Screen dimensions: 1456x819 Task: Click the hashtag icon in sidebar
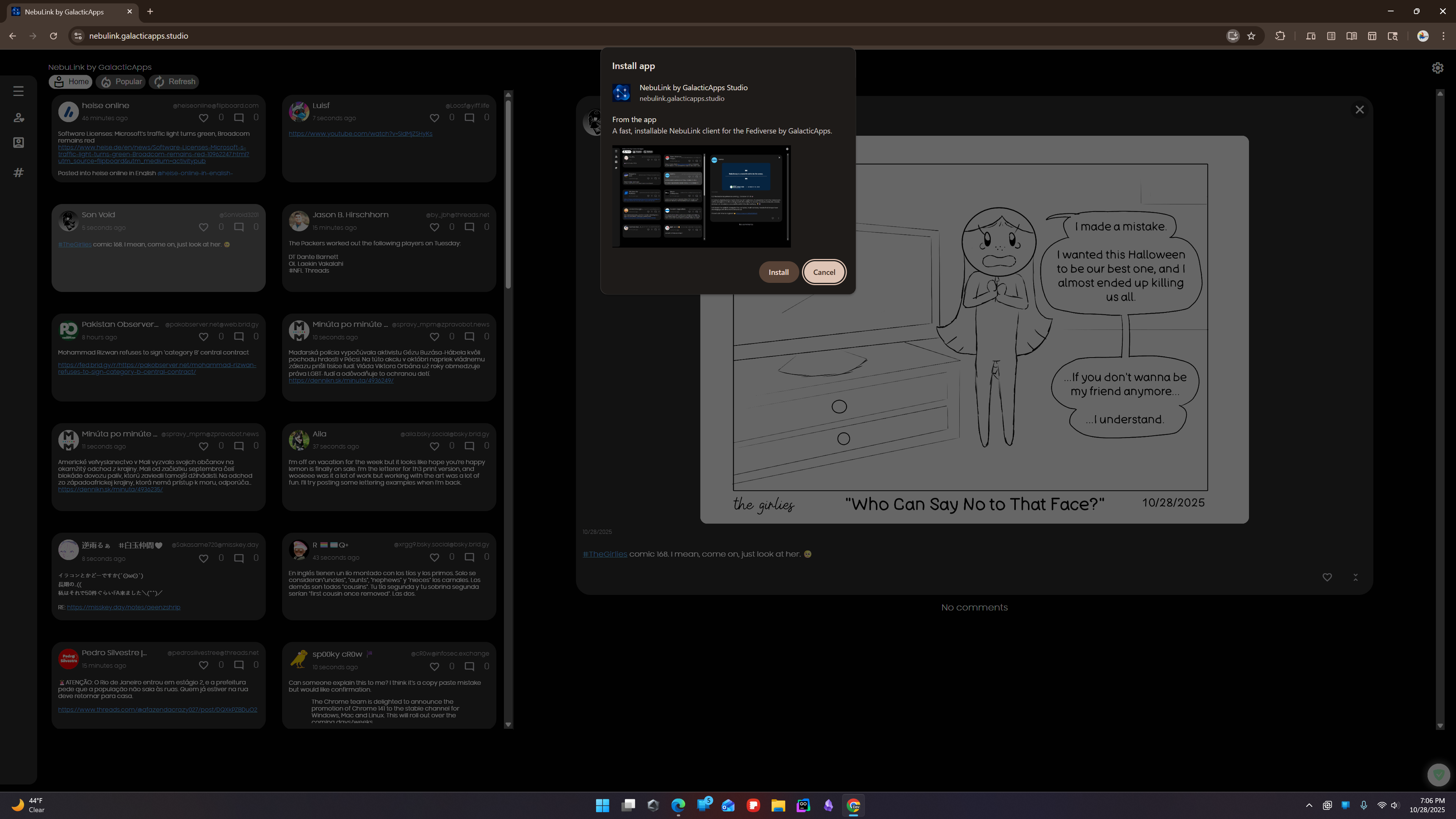pos(19,173)
